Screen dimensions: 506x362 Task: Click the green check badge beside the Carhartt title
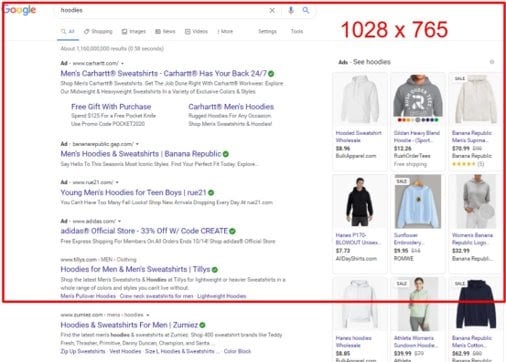click(271, 74)
